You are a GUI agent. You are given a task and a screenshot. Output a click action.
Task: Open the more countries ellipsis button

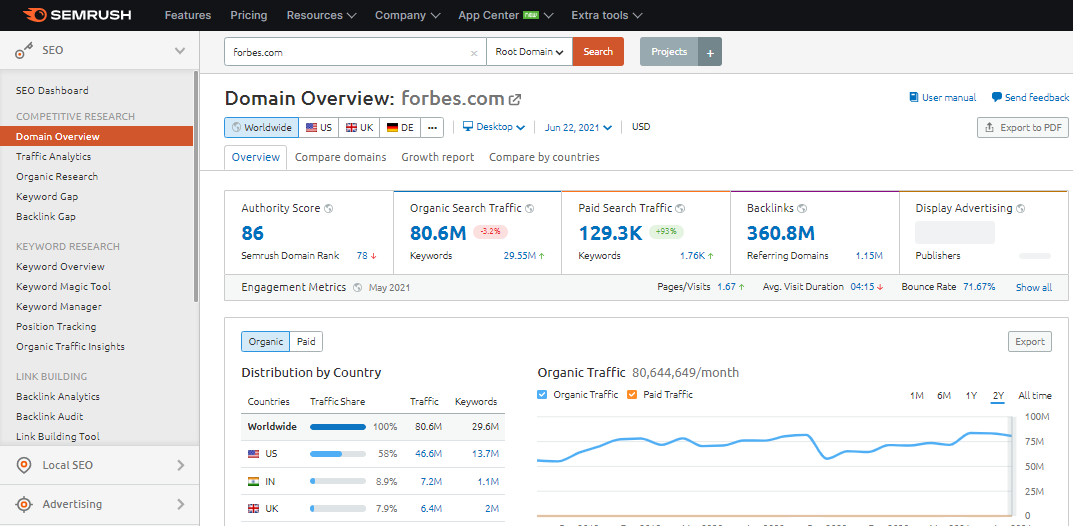[432, 127]
